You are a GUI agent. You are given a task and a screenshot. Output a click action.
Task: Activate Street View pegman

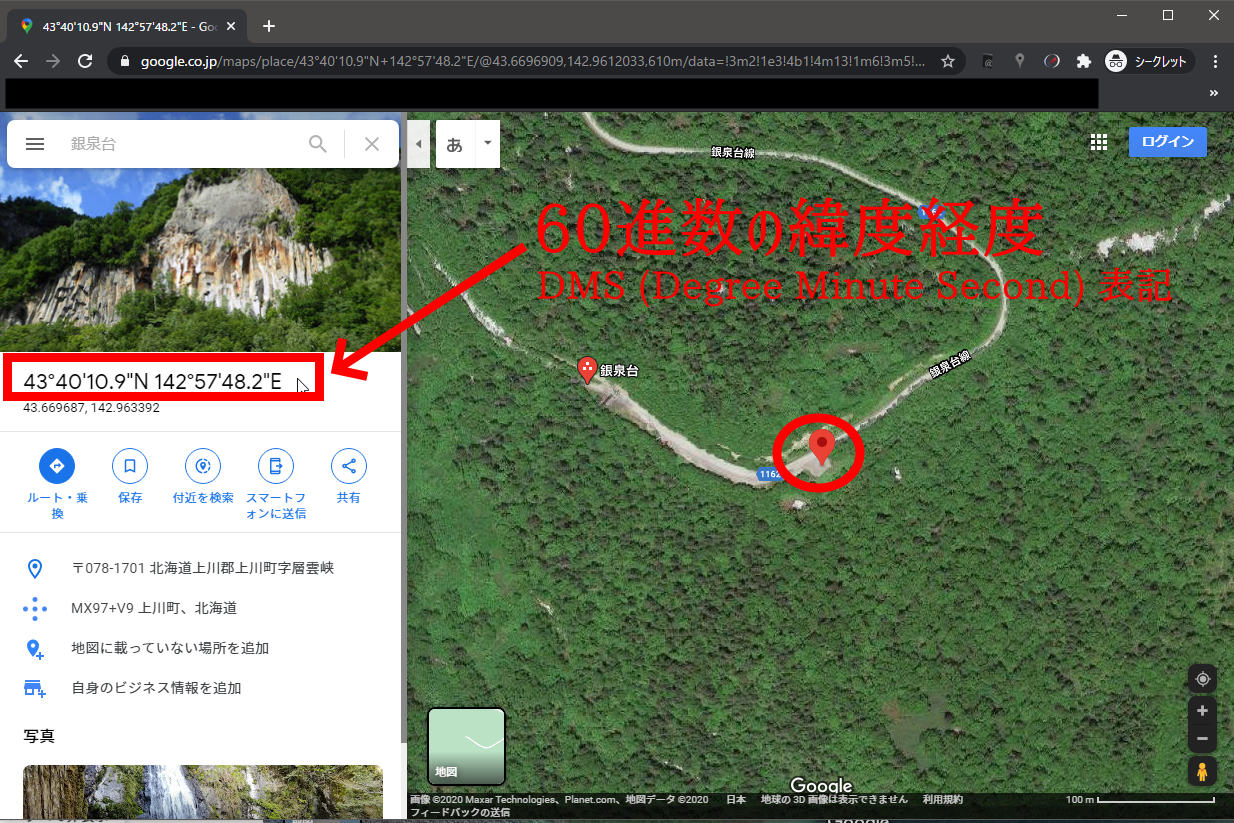1202,771
